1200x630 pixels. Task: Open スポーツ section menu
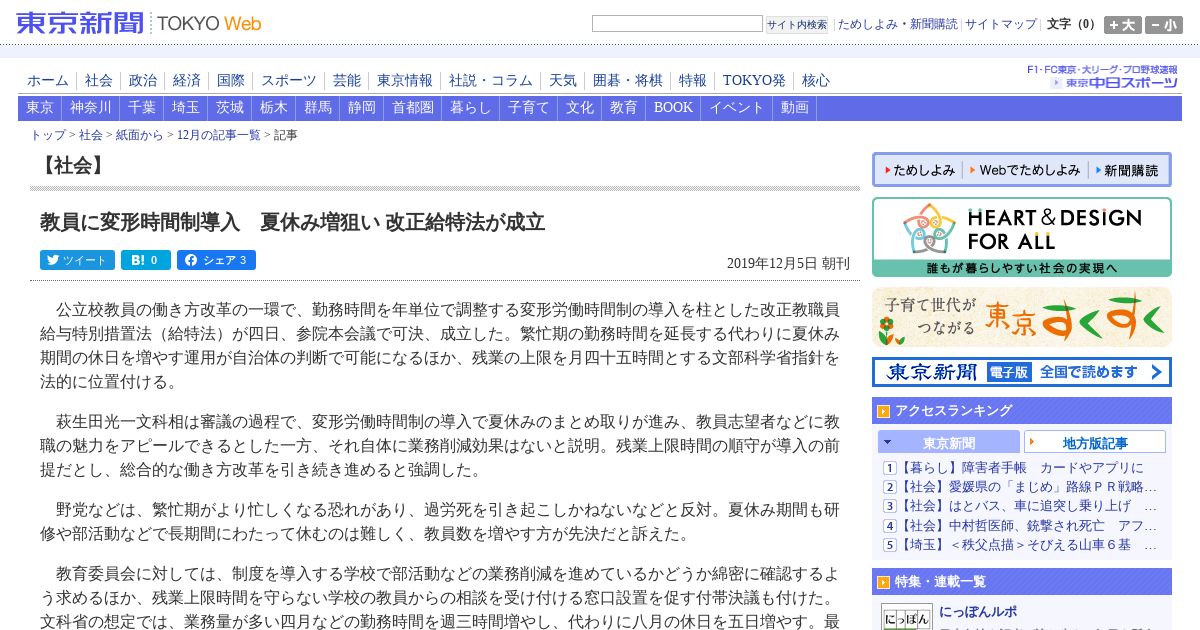289,81
